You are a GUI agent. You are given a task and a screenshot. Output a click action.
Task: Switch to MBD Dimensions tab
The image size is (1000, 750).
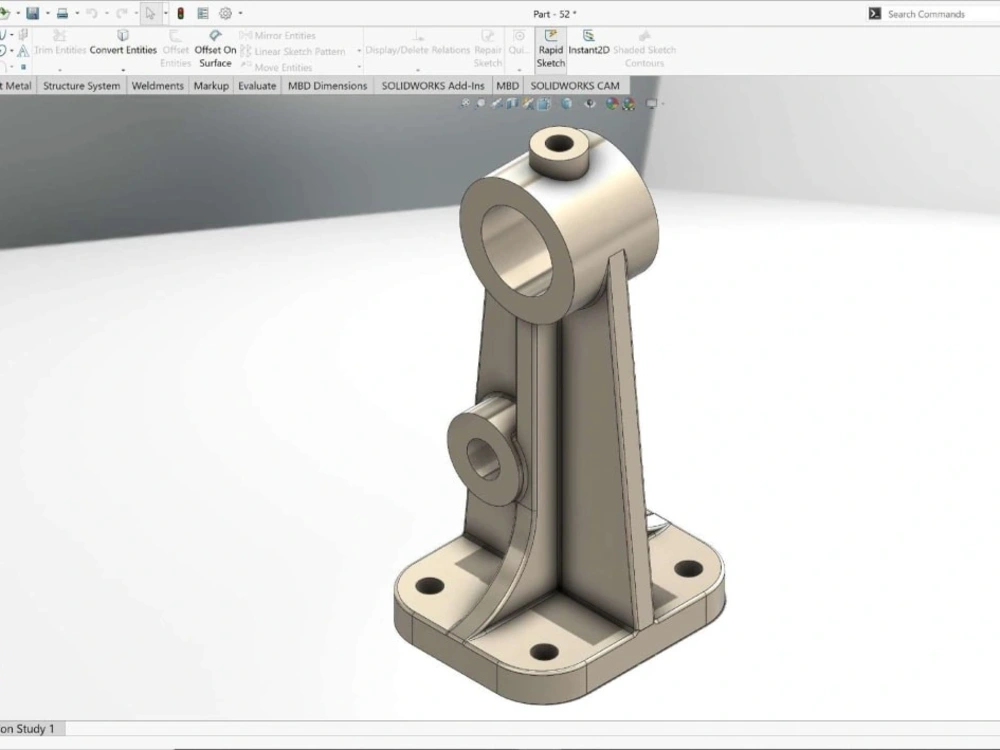[x=327, y=85]
